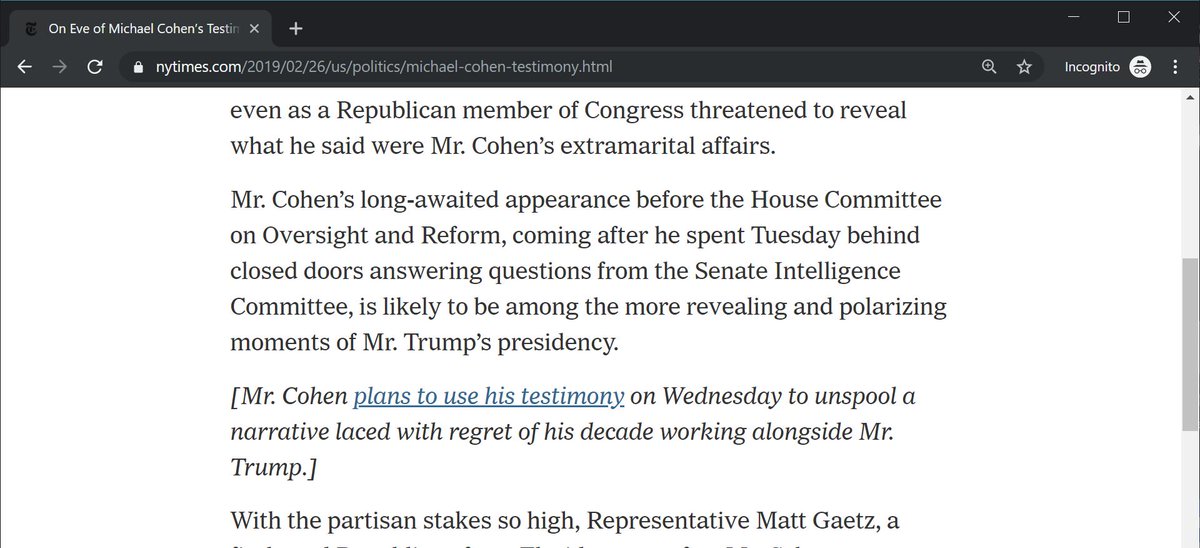Click the NYT favicon on the tab
The width and height of the screenshot is (1200, 548).
tap(30, 28)
